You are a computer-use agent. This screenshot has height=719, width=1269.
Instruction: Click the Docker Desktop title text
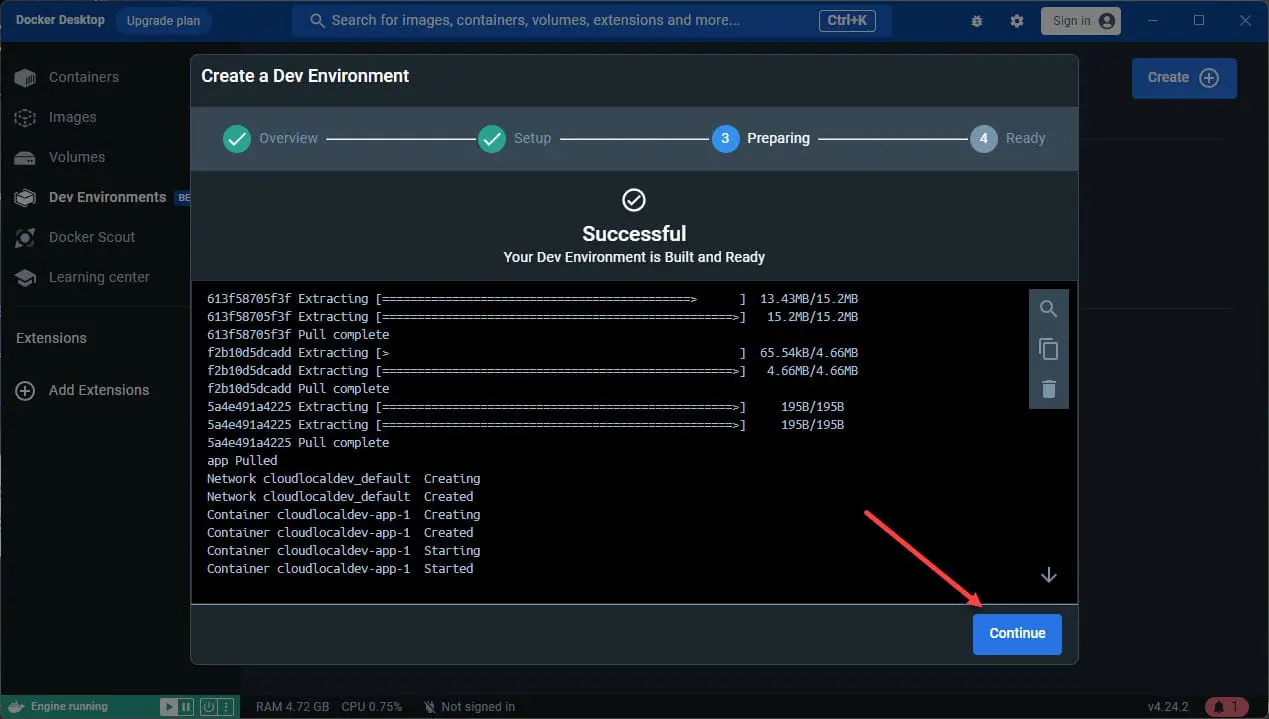click(60, 20)
